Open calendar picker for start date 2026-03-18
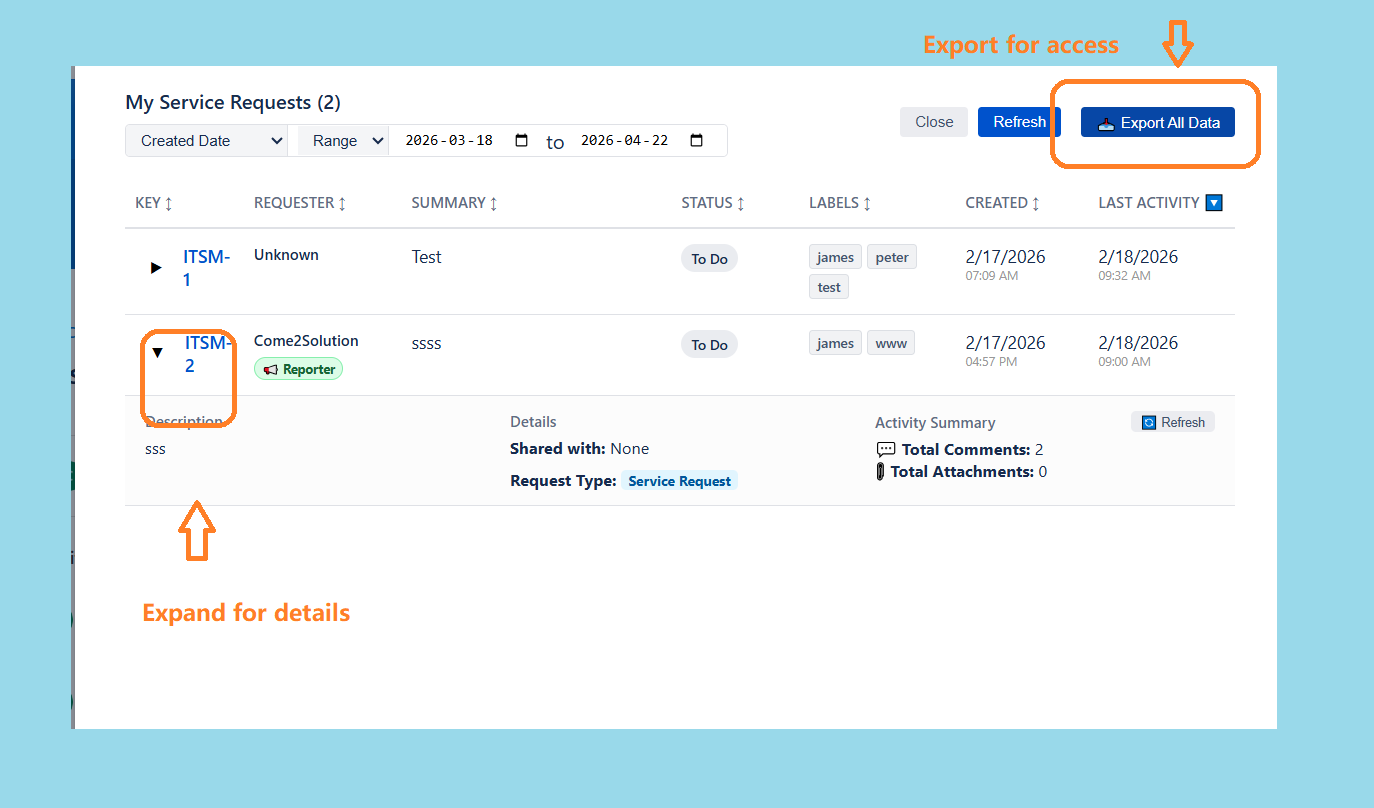The image size is (1374, 808). tap(521, 140)
